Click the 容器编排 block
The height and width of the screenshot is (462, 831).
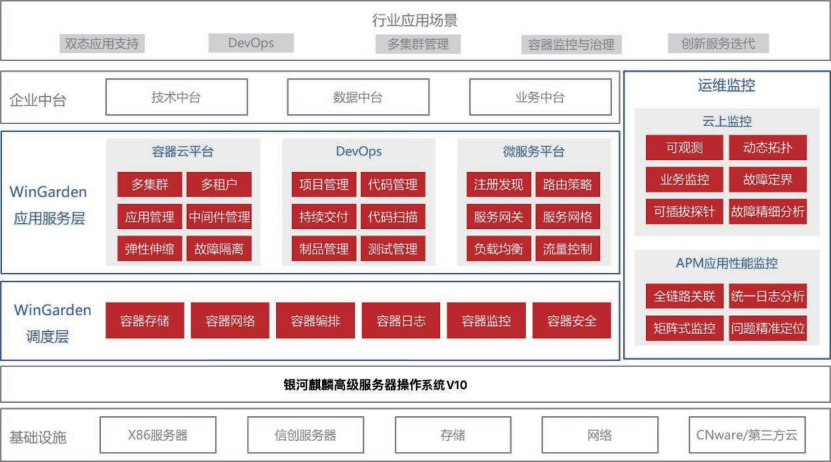[315, 321]
